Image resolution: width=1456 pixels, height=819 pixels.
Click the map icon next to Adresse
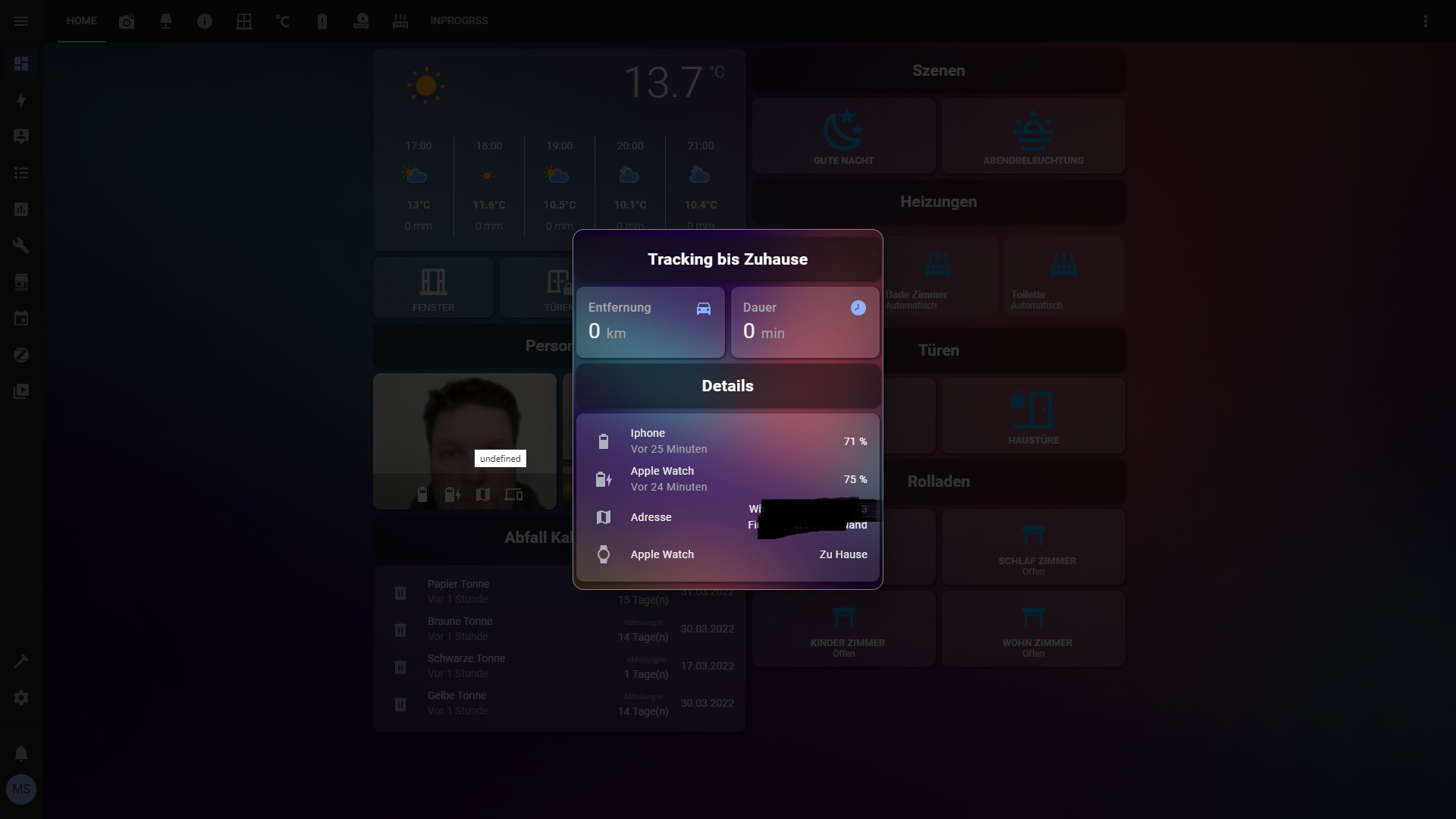[x=604, y=517]
